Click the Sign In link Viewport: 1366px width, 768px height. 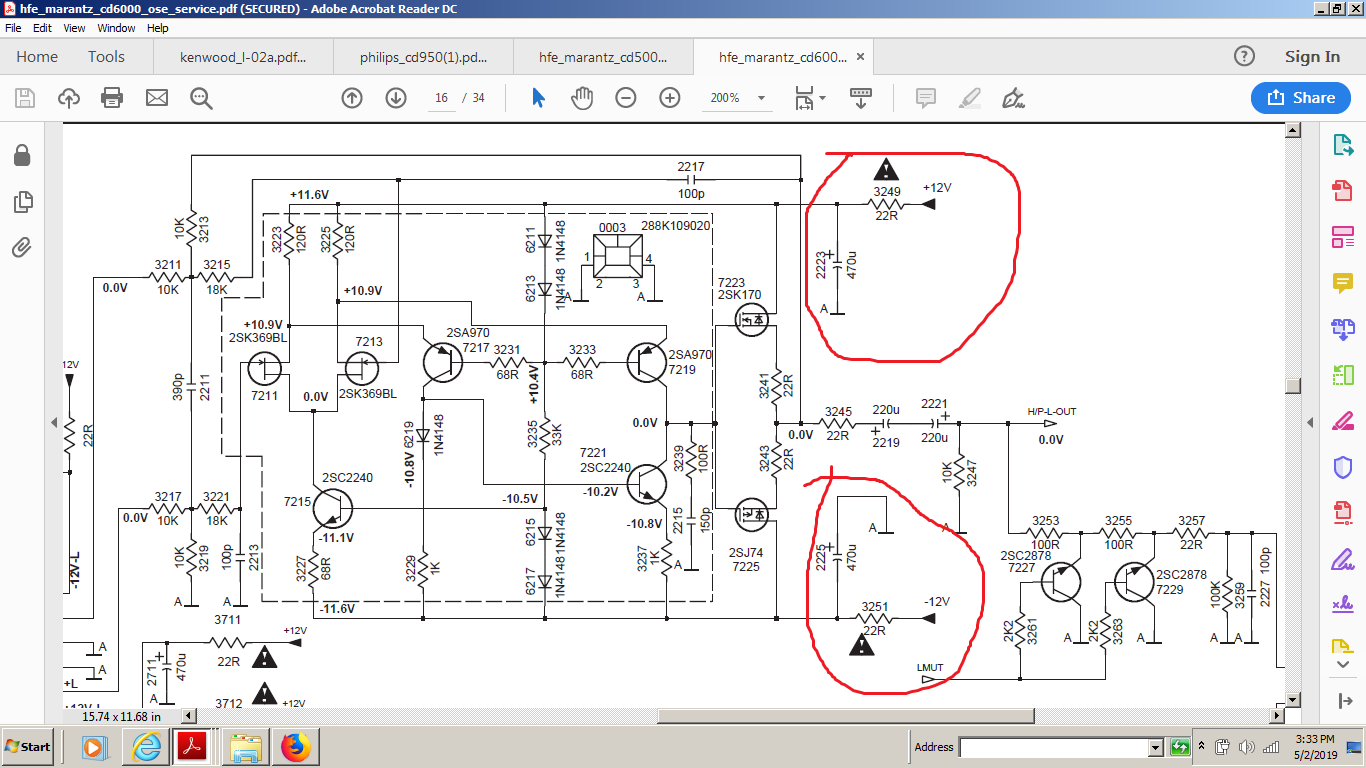coord(1312,57)
